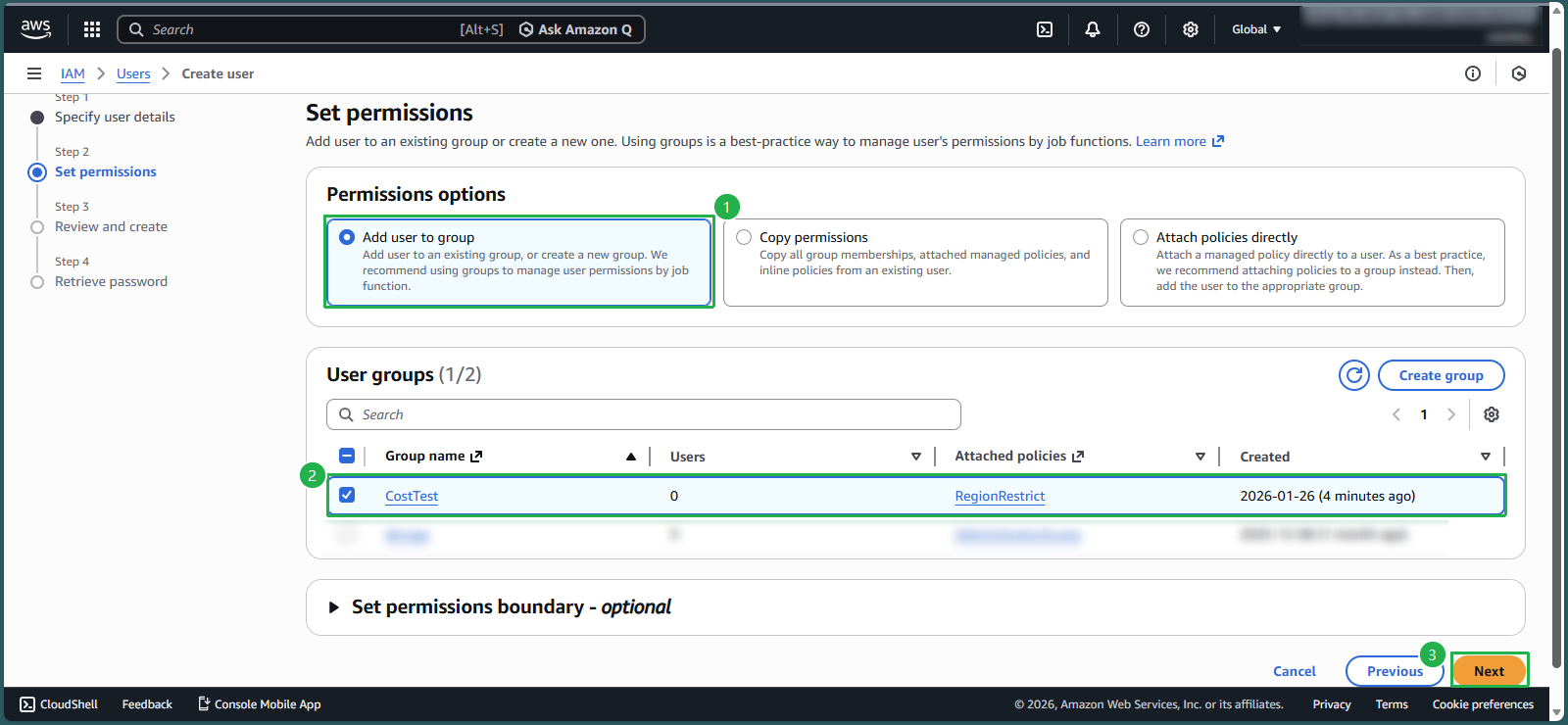Click the Next button
Image resolution: width=1568 pixels, height=725 pixels.
1489,671
